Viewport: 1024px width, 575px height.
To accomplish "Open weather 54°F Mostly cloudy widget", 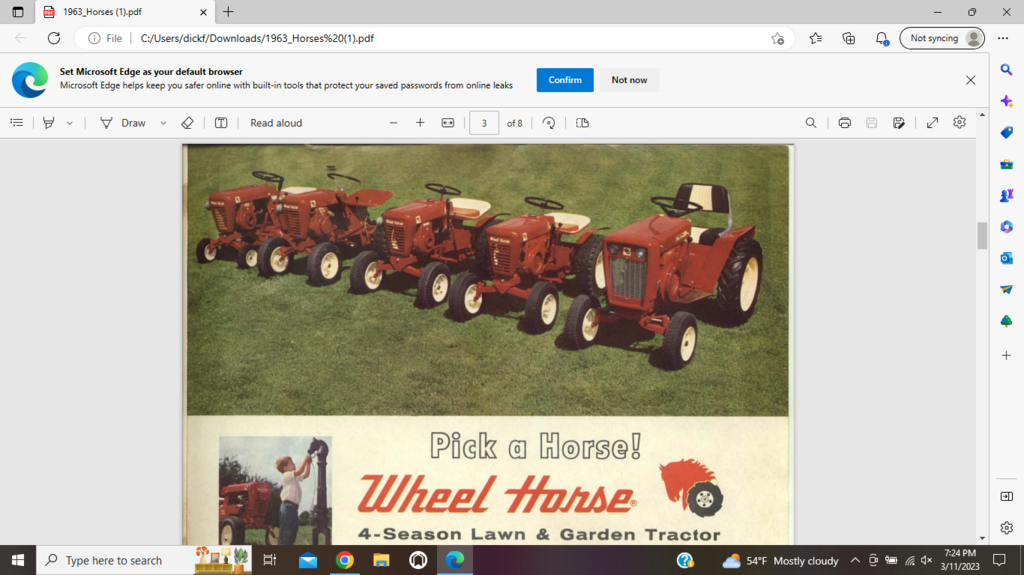I will (x=780, y=561).
